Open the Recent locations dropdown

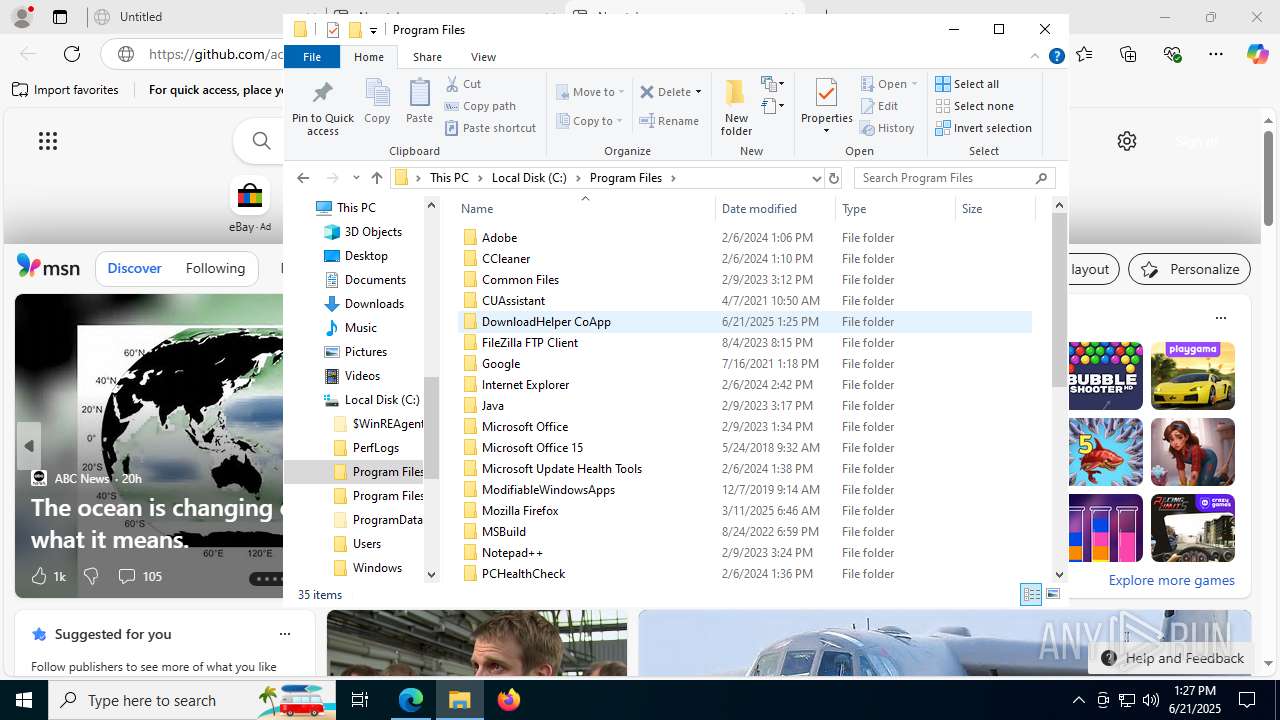point(356,178)
